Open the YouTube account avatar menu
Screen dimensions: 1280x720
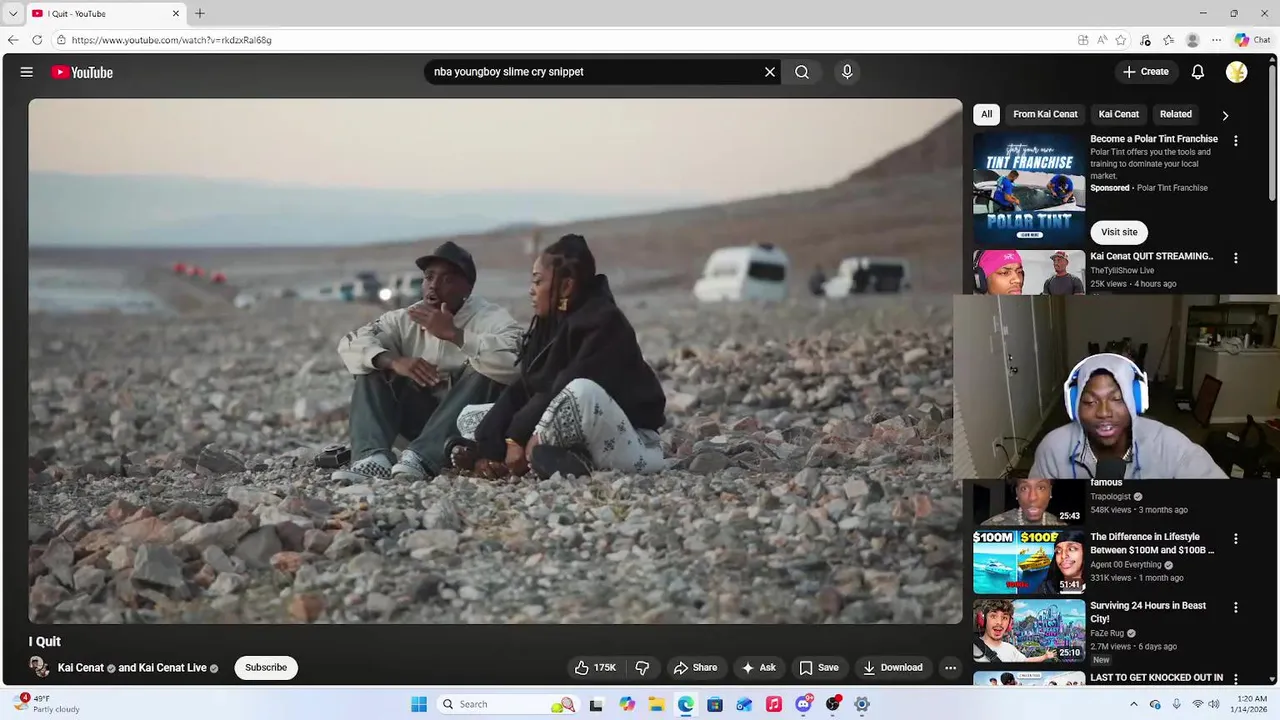[x=1237, y=72]
